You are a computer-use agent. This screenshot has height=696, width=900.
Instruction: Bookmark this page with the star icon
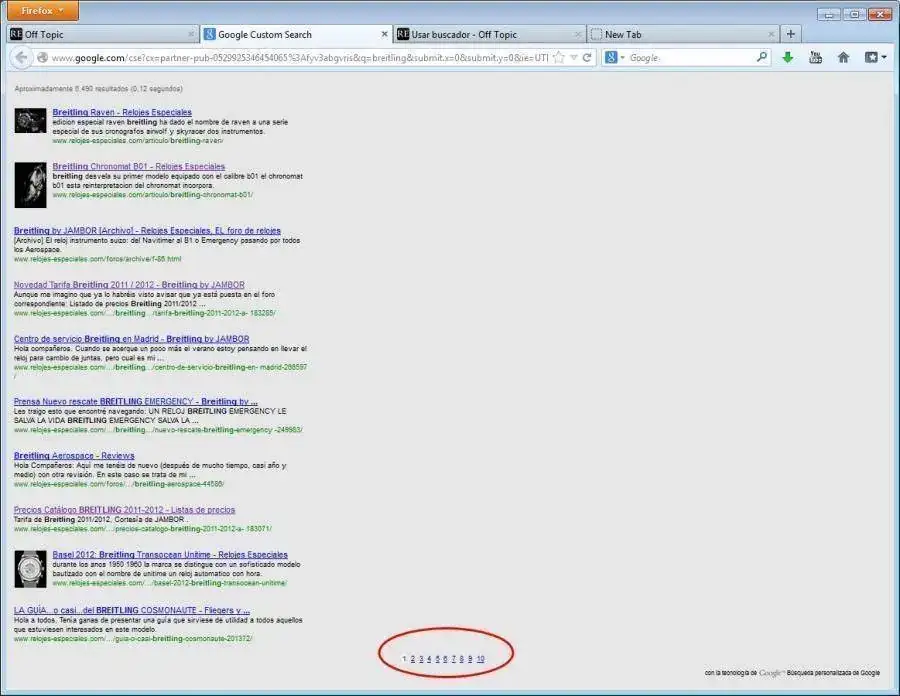(559, 58)
